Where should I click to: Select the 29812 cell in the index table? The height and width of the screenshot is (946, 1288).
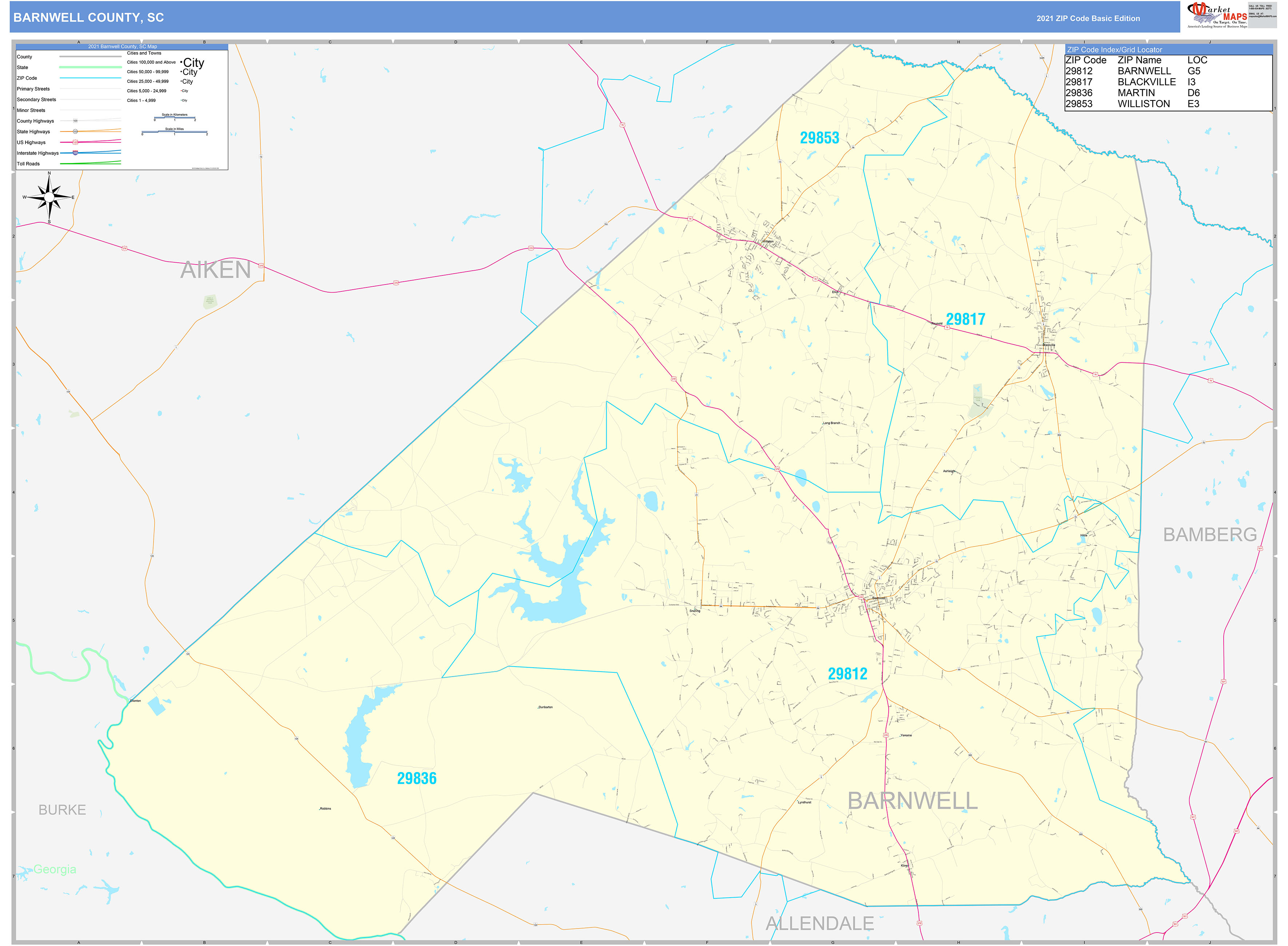point(1078,71)
